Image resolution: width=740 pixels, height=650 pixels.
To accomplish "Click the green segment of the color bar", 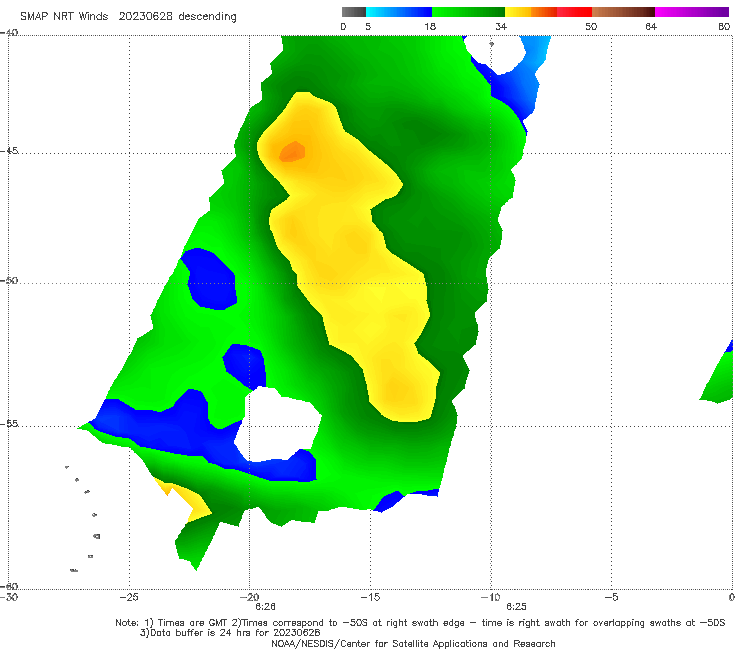I will click(468, 12).
